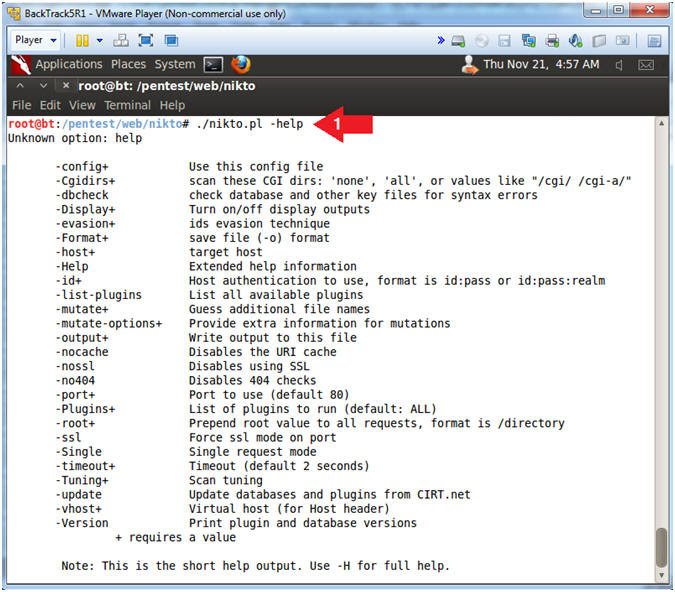Click the down arrow button in terminal title bar
Viewport: 675px width, 592px height.
tap(43, 86)
